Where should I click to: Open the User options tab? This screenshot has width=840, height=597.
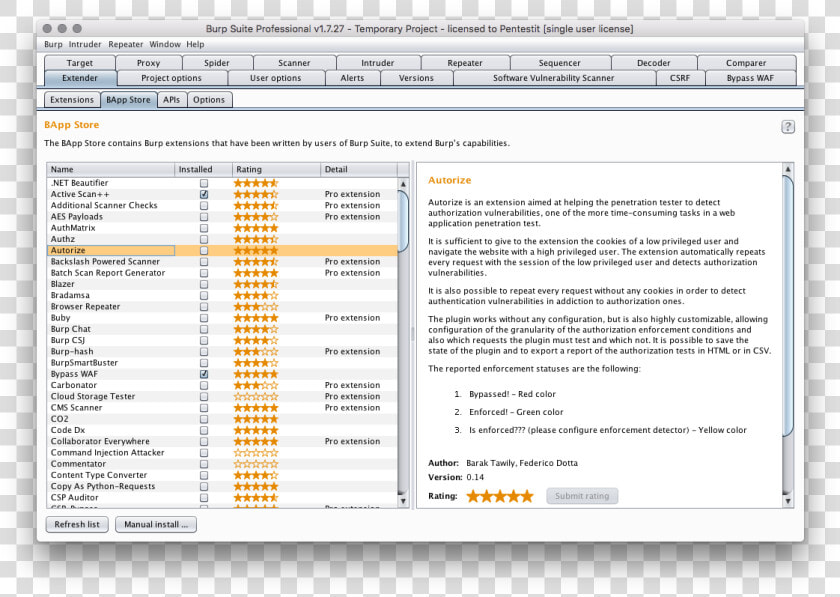pos(275,78)
